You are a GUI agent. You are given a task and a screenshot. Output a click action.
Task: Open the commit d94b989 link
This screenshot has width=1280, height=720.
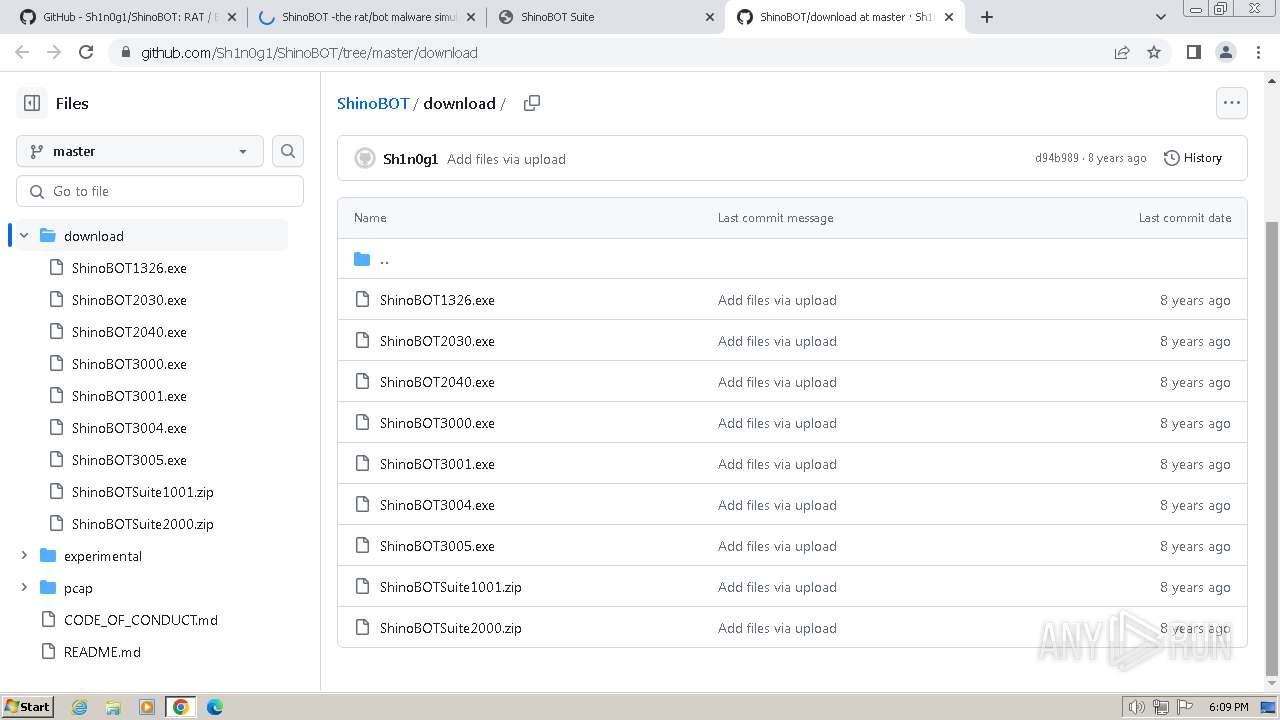coord(1057,158)
